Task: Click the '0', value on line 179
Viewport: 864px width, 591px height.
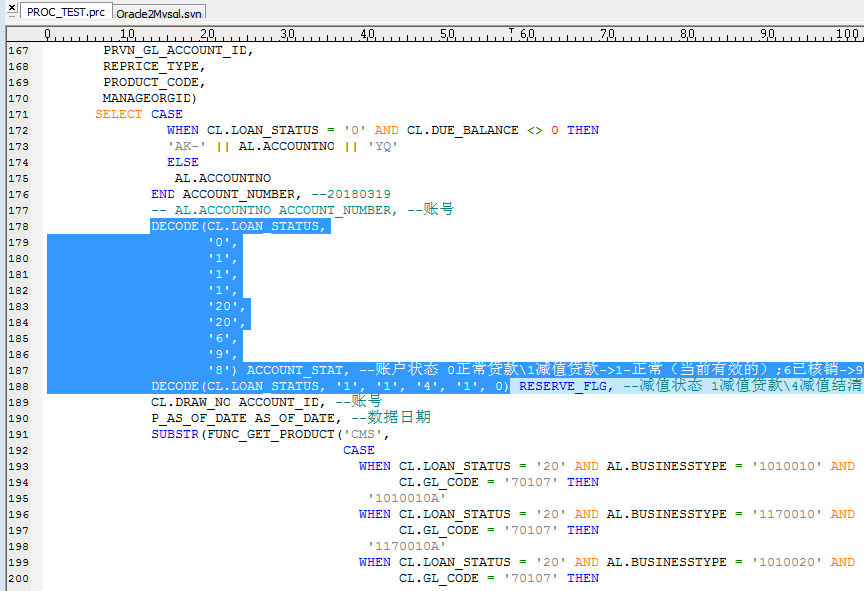Action: pyautogui.click(x=223, y=242)
